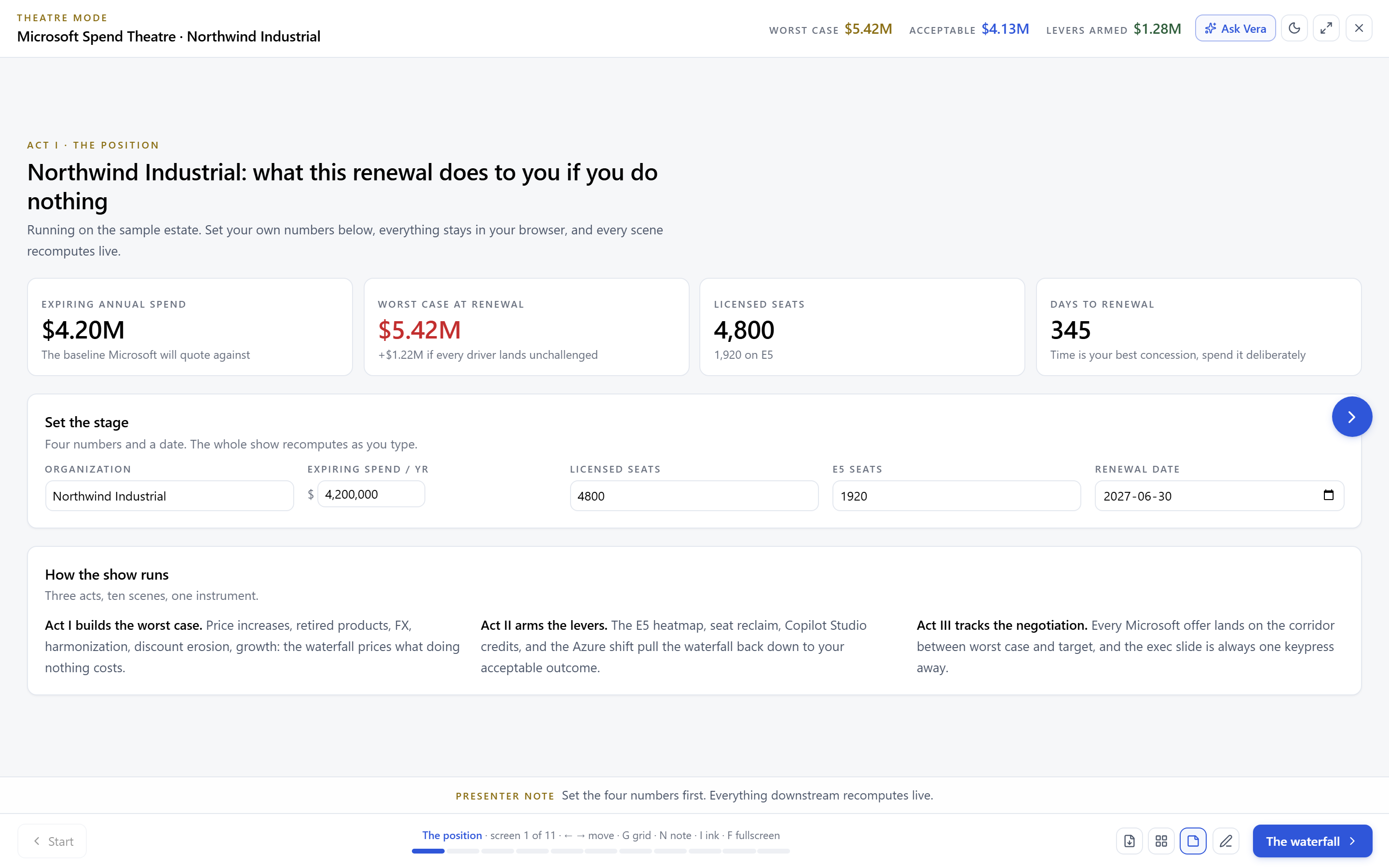
Task: Edit the Organization field Northwind Industrial
Action: click(169, 496)
